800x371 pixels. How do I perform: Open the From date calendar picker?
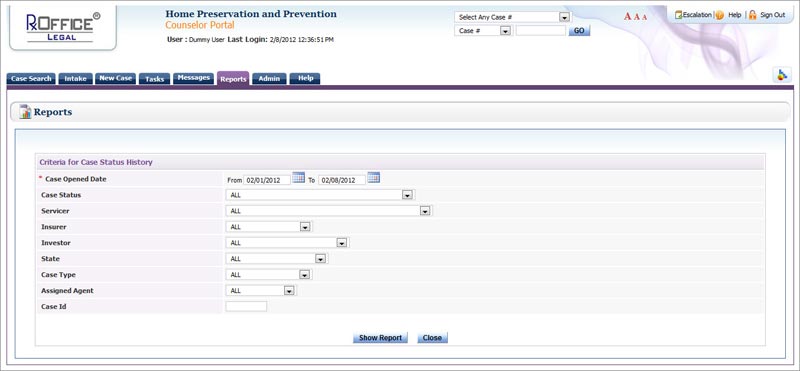pyautogui.click(x=298, y=178)
